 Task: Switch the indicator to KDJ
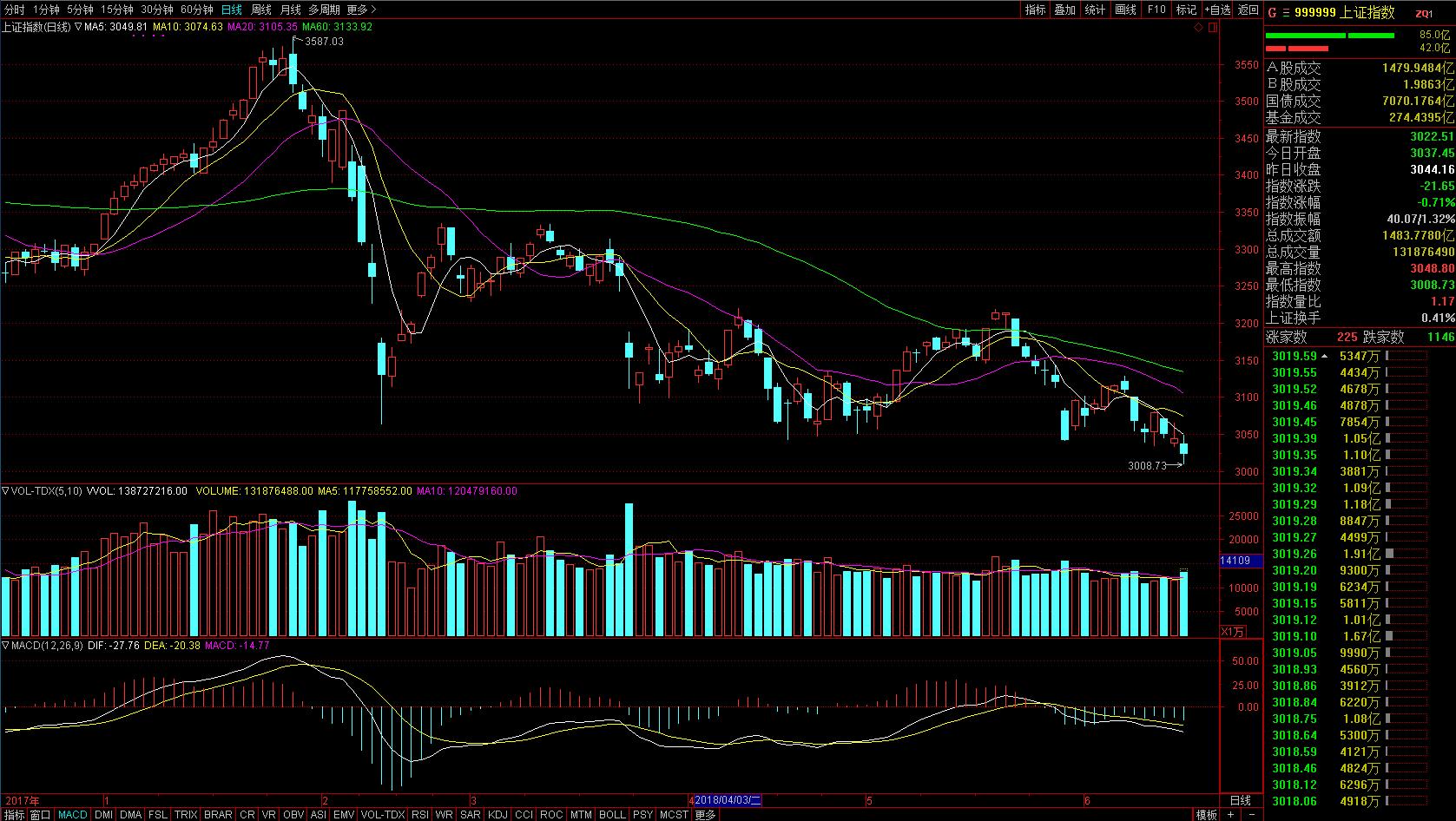(x=497, y=815)
